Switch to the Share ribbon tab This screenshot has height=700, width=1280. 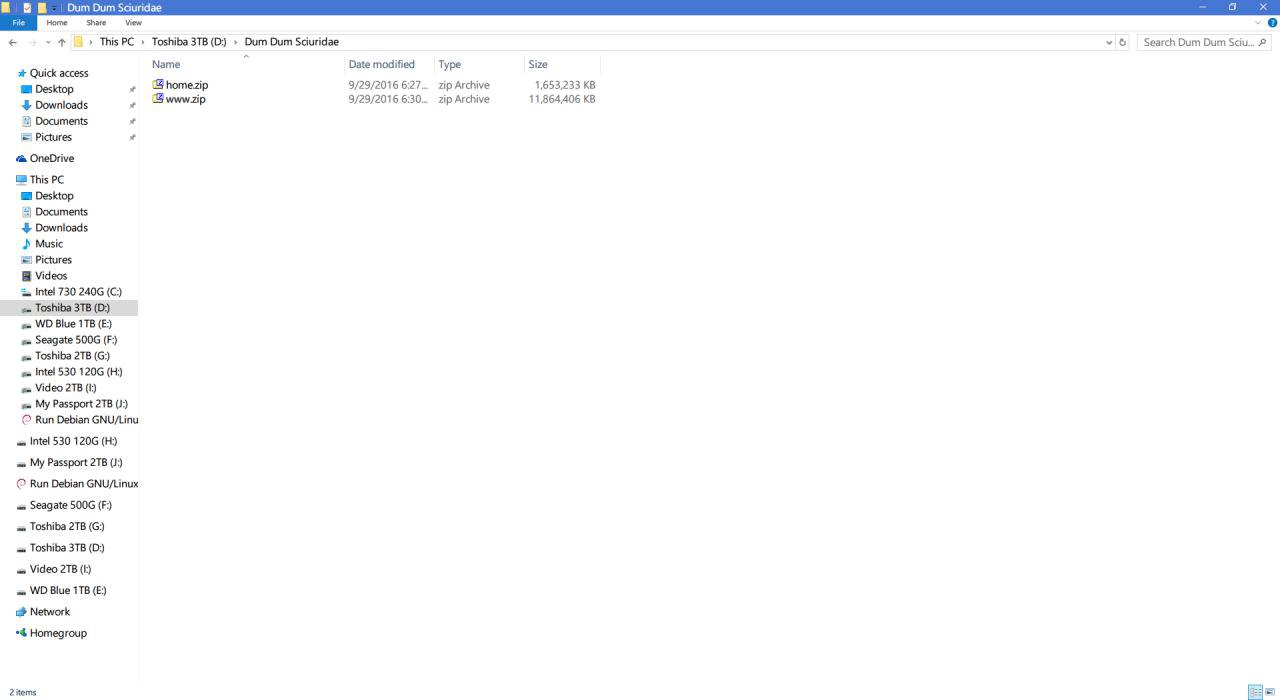tap(96, 22)
